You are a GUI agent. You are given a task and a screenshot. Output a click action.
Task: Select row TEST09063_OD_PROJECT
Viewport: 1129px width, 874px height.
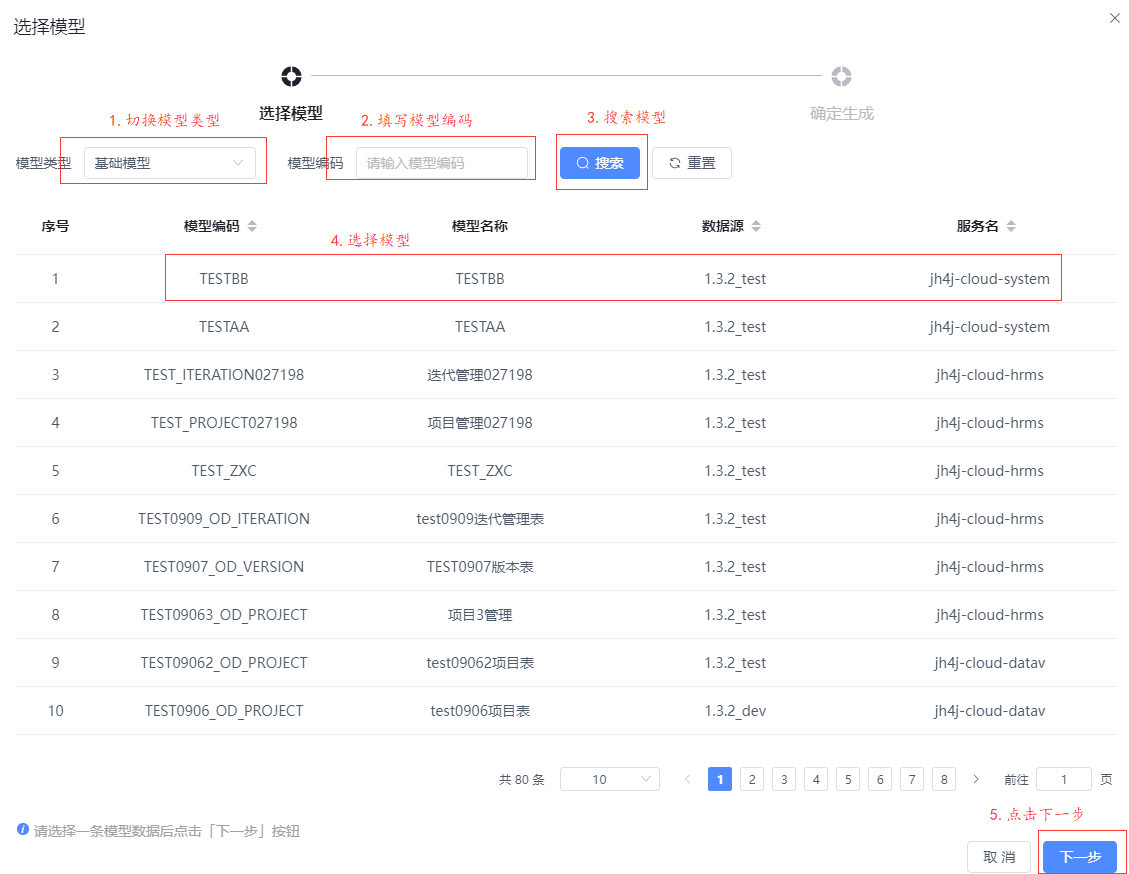[x=566, y=615]
